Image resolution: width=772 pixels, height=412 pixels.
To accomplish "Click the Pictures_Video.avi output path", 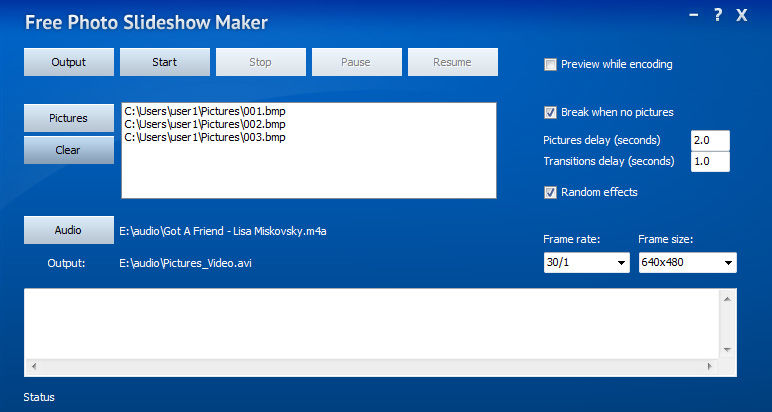I will (x=186, y=263).
